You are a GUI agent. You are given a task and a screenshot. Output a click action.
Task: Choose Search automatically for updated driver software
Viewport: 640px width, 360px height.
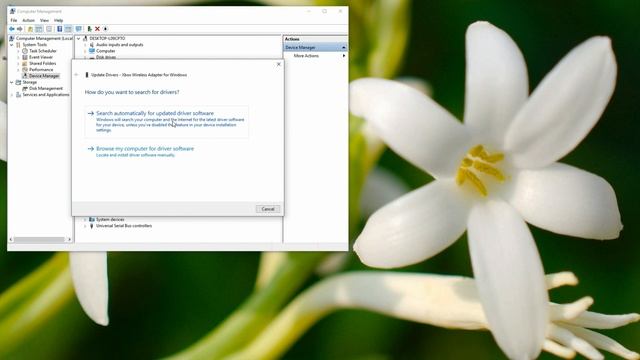pyautogui.click(x=167, y=122)
